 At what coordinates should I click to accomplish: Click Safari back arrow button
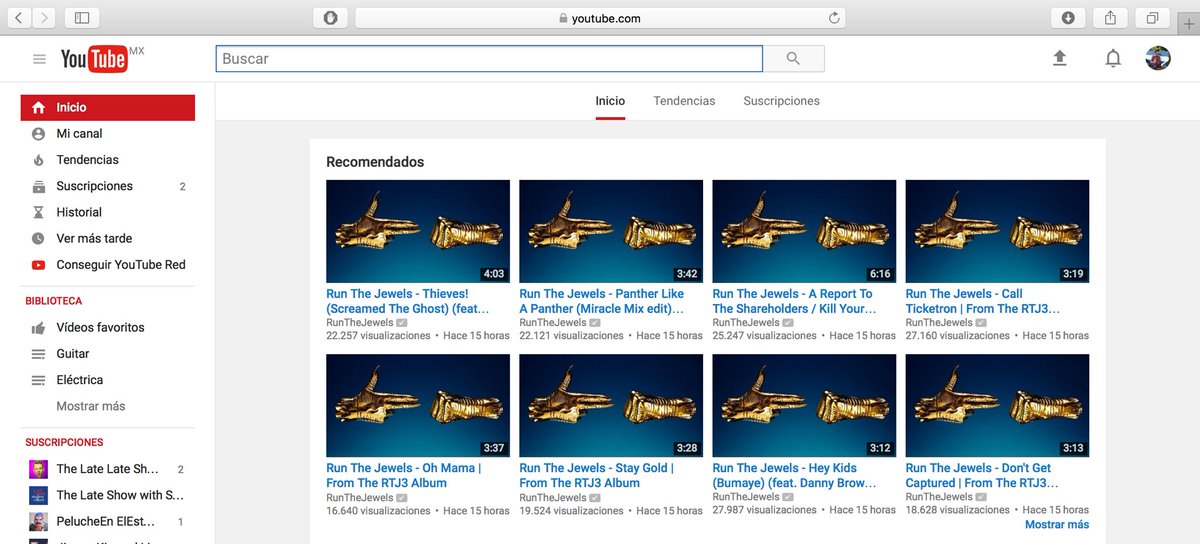click(x=21, y=17)
